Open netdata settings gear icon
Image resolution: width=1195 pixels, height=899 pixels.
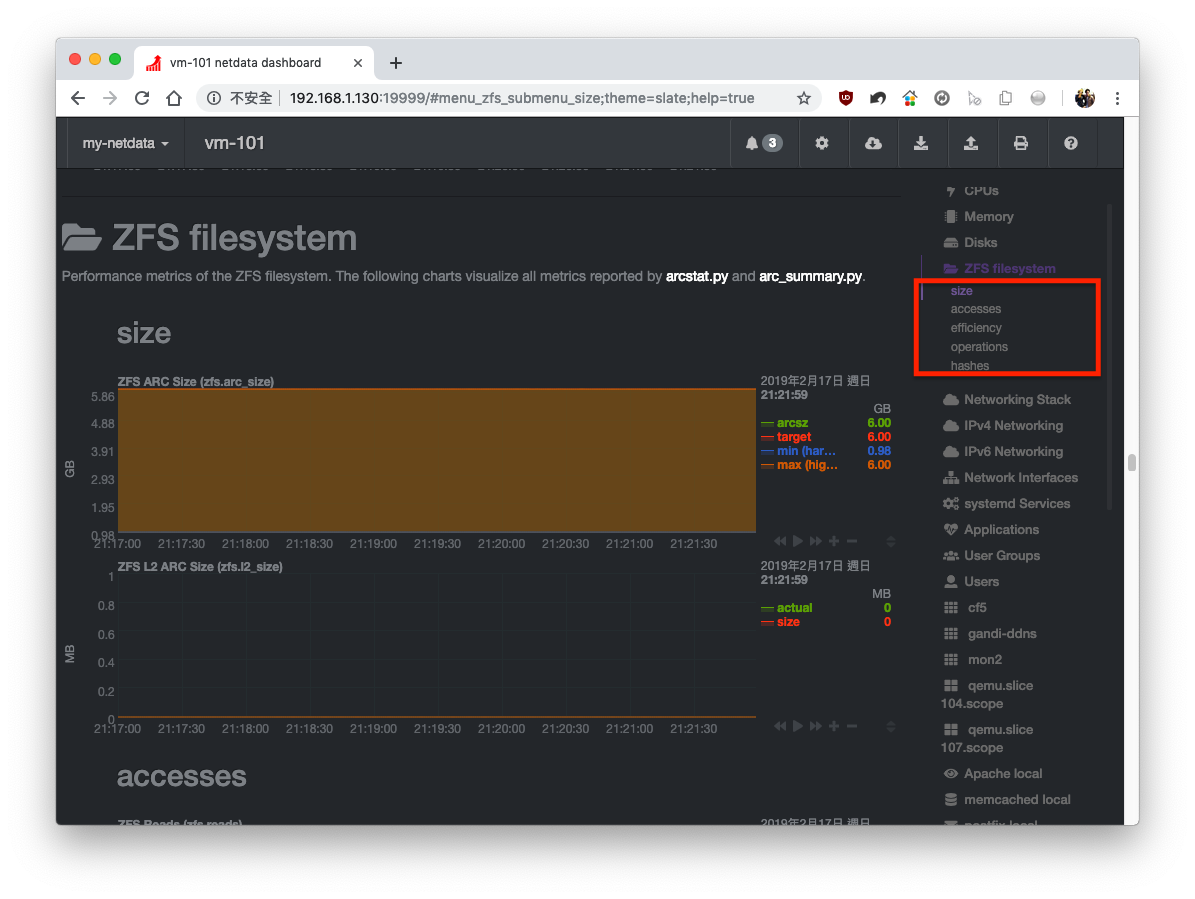pos(822,143)
